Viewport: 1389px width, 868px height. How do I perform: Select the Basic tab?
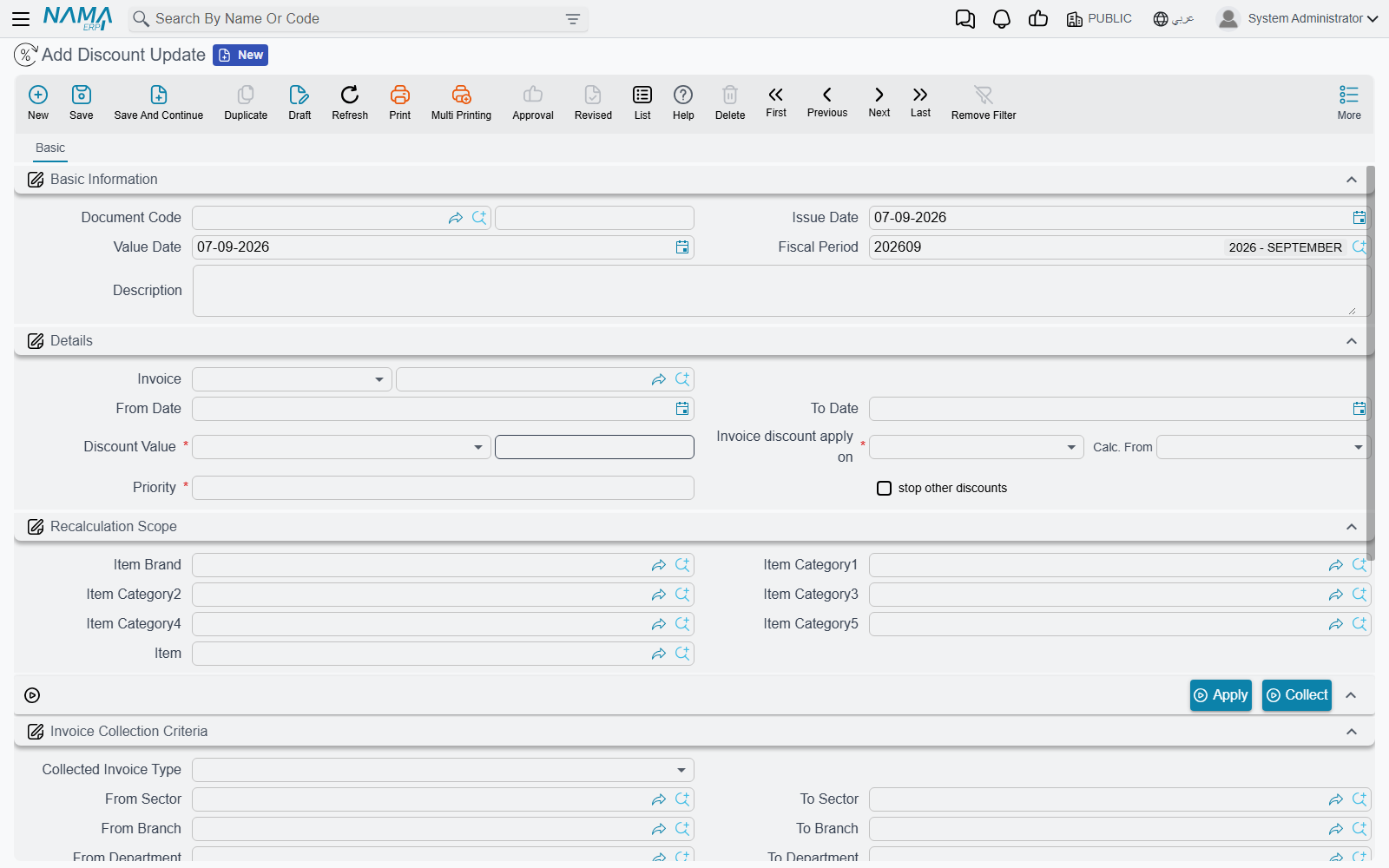(x=50, y=148)
